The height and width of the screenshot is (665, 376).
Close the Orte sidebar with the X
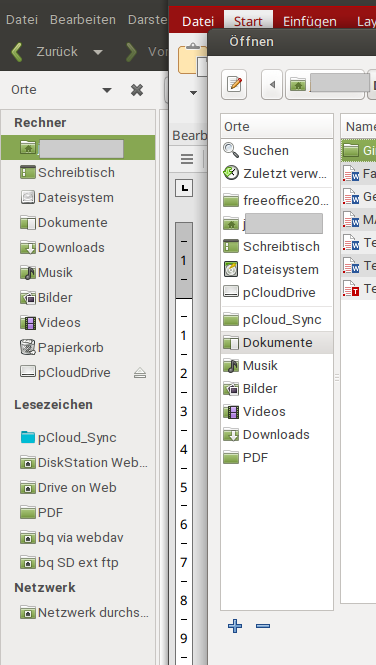click(137, 90)
